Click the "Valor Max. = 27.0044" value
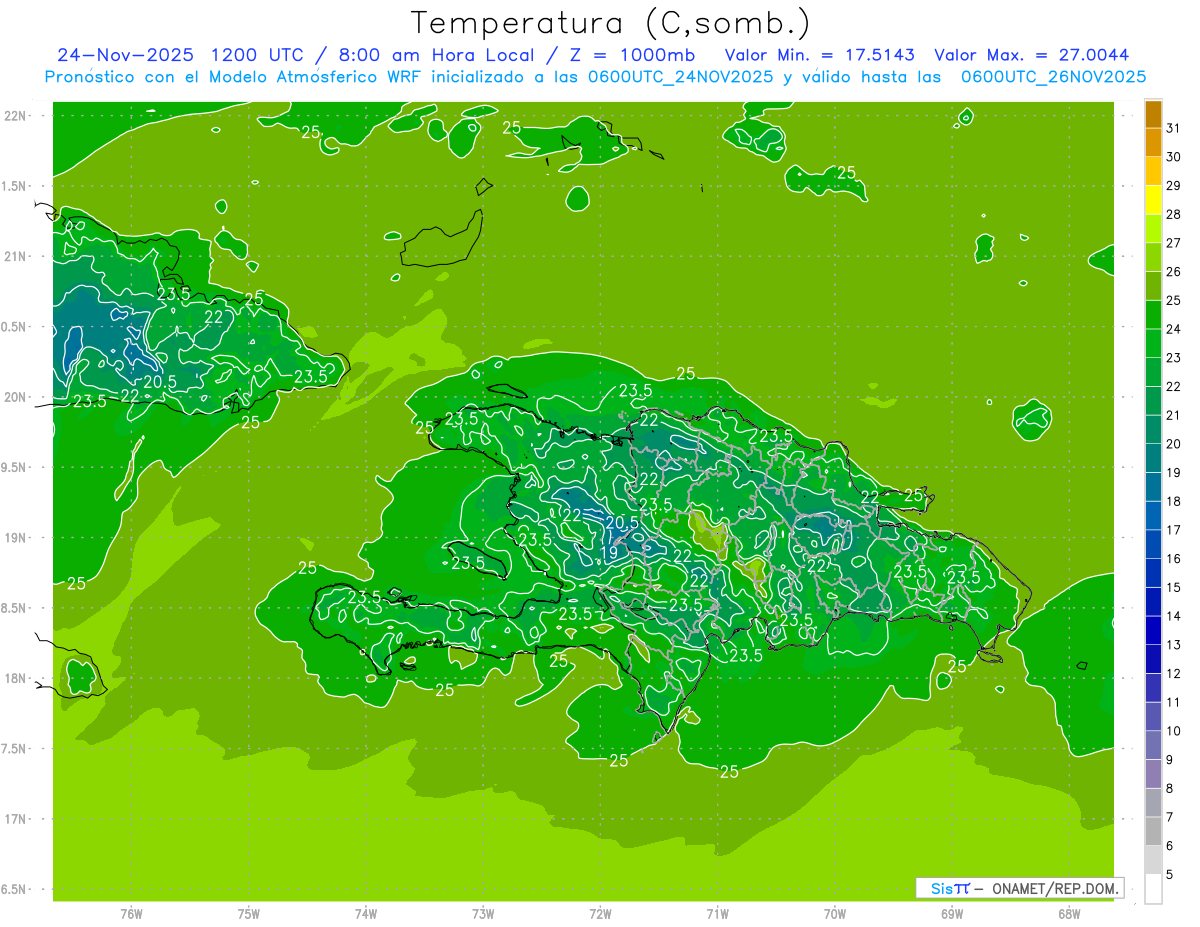Screen dimensions: 1200x927 (x=1031, y=55)
